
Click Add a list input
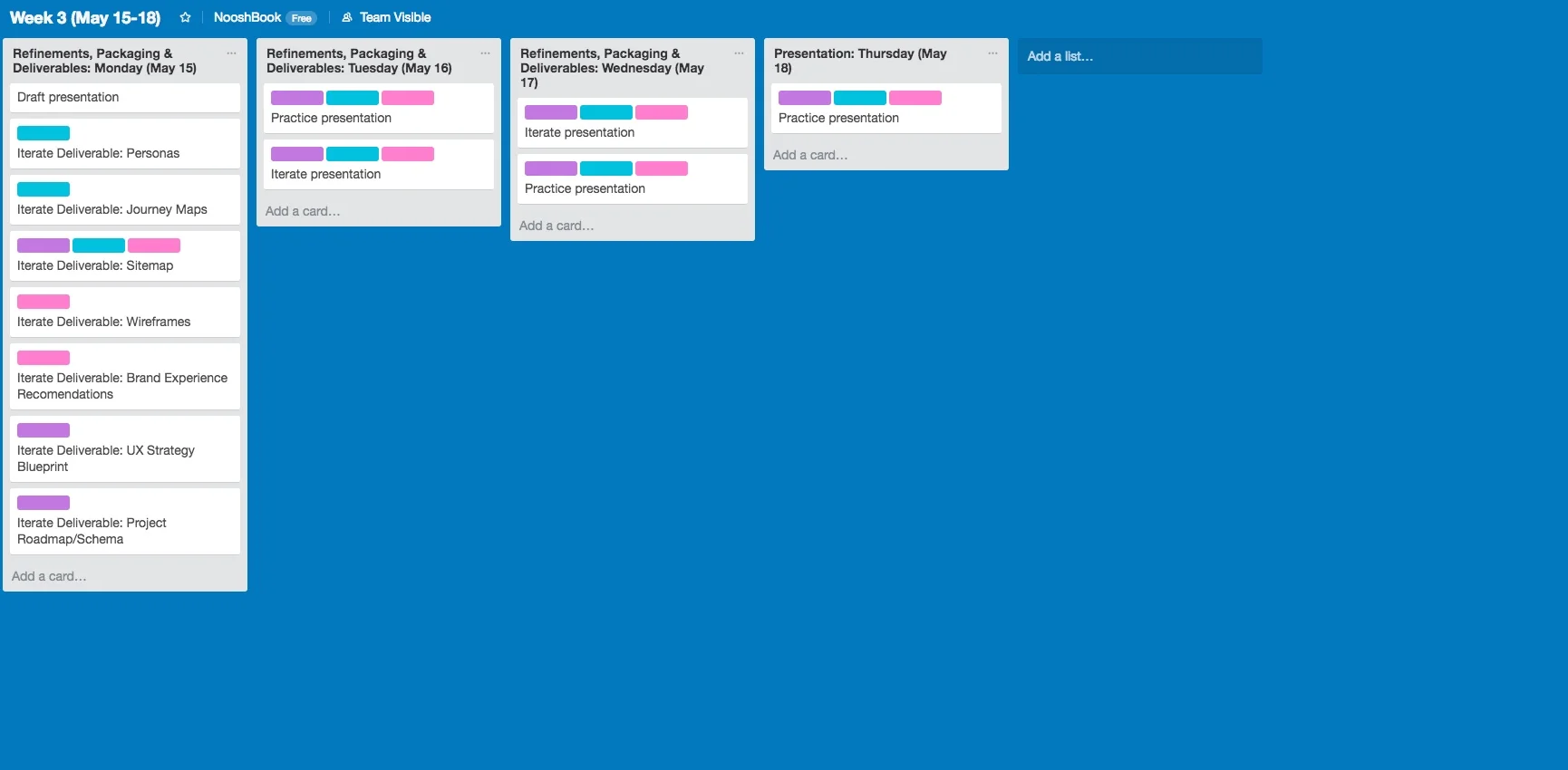[1140, 56]
